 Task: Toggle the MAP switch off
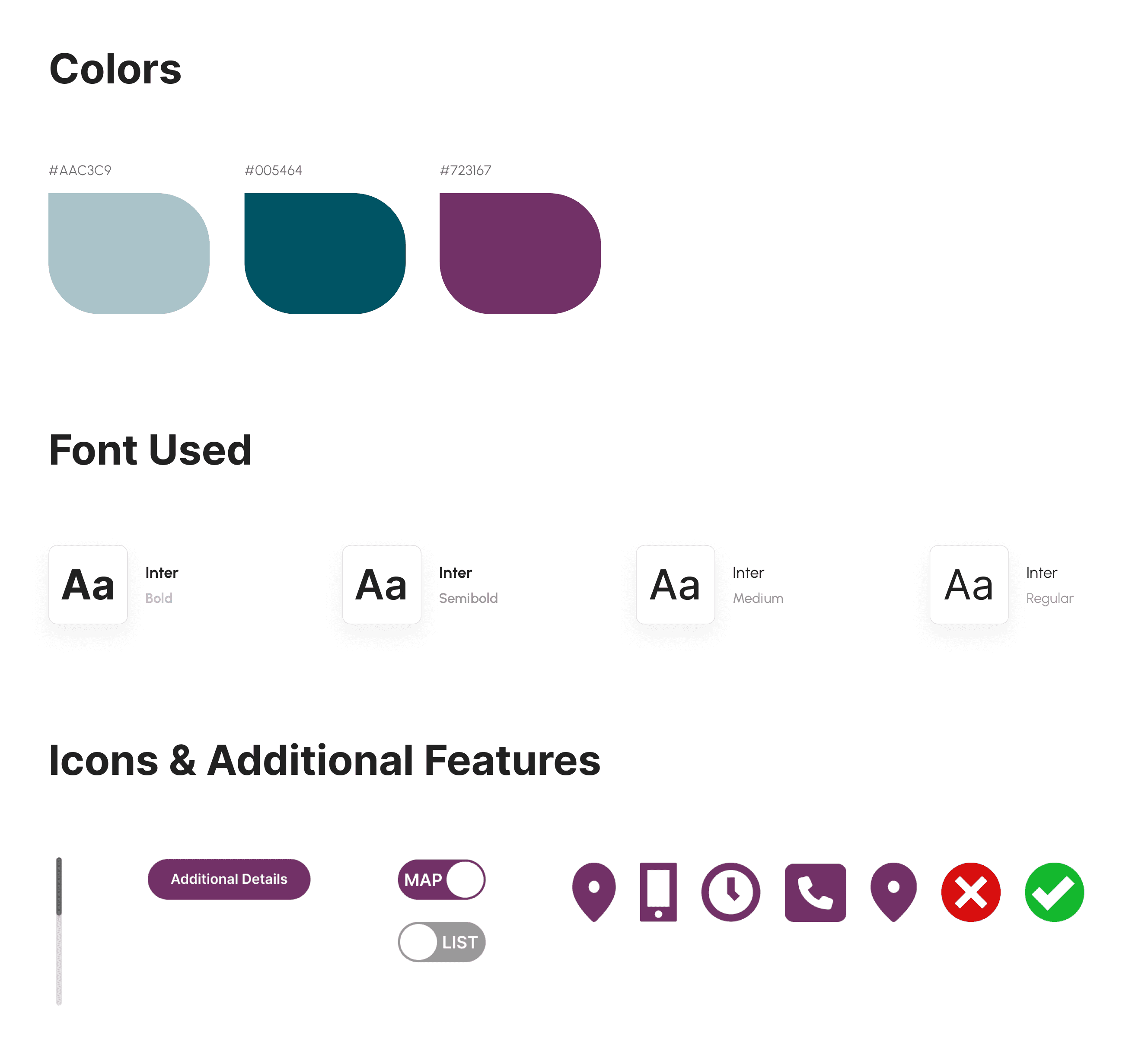coord(441,879)
